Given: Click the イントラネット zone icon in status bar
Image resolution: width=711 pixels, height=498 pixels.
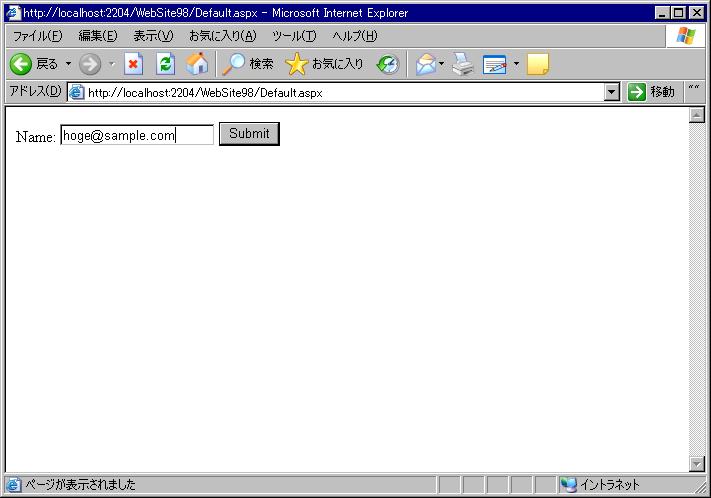Looking at the screenshot, I should (568, 485).
